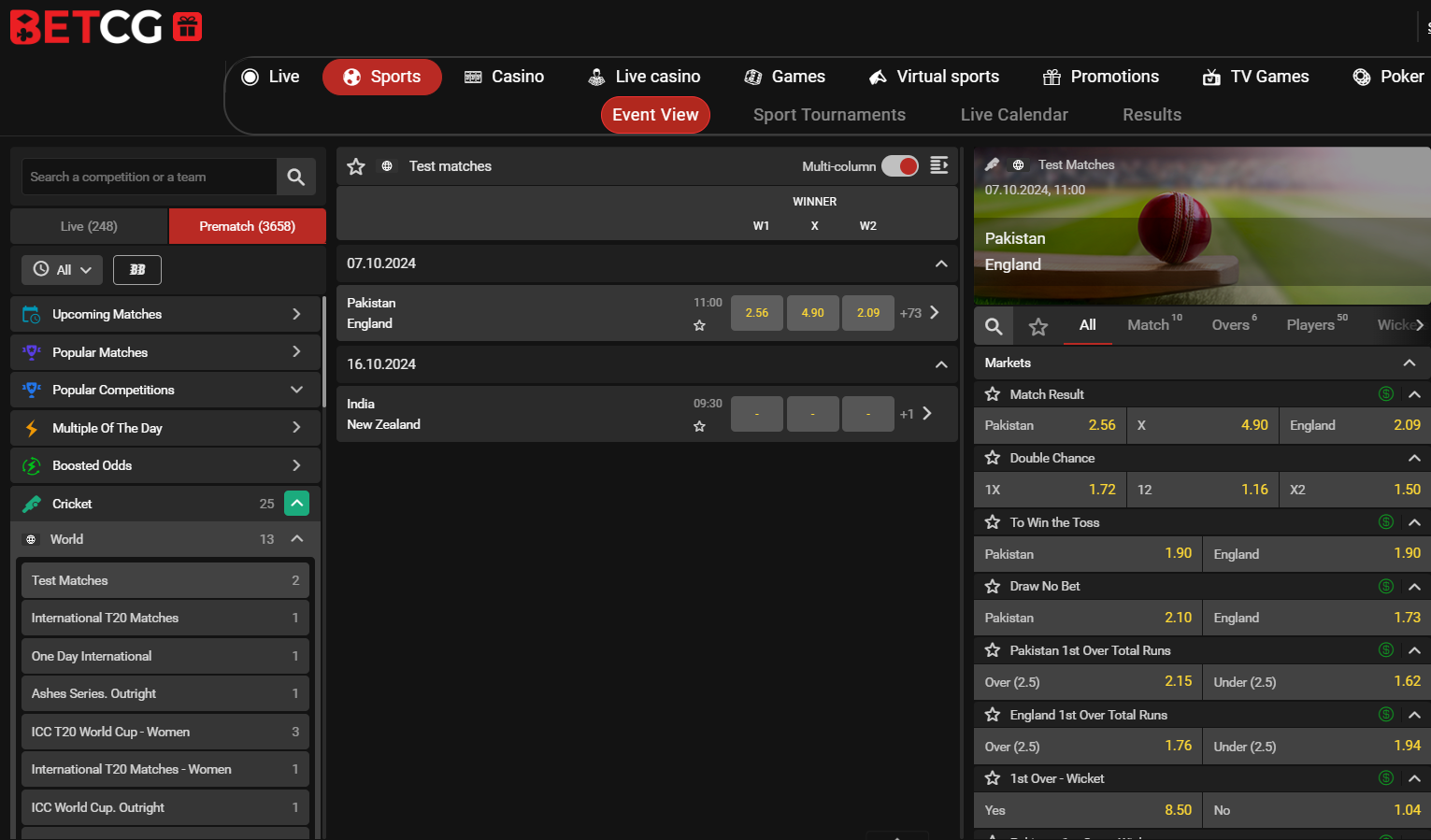Collapse the Markets header
Screen dimensions: 1431x840
(1410, 363)
